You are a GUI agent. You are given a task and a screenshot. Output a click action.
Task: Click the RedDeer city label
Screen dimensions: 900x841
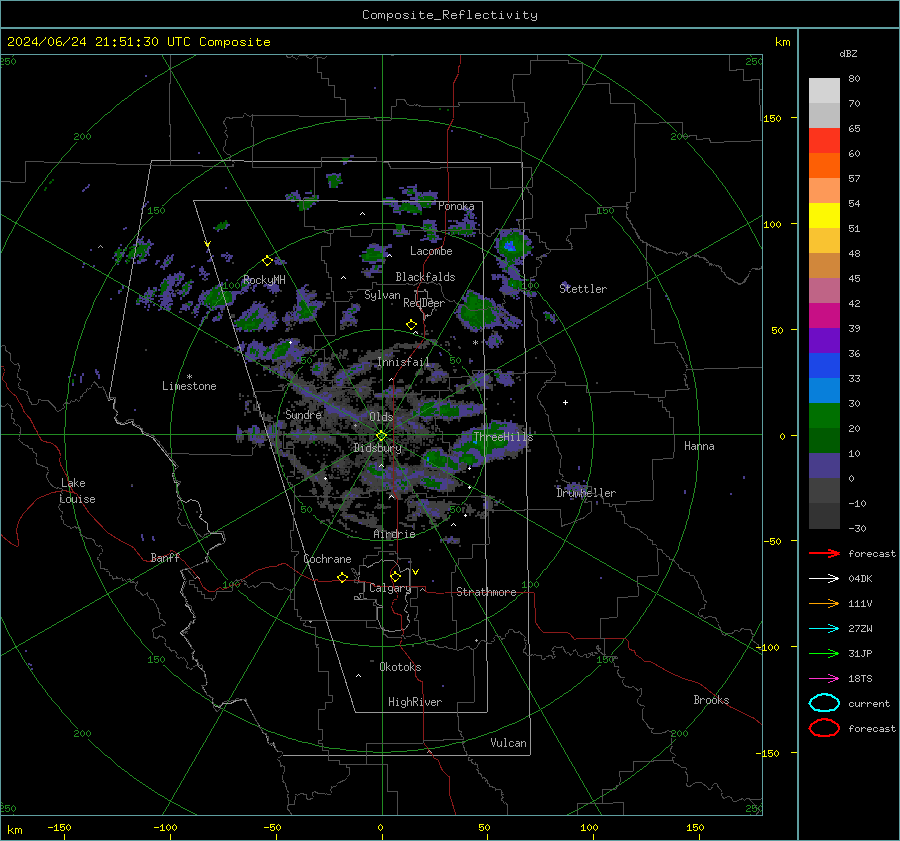[424, 303]
